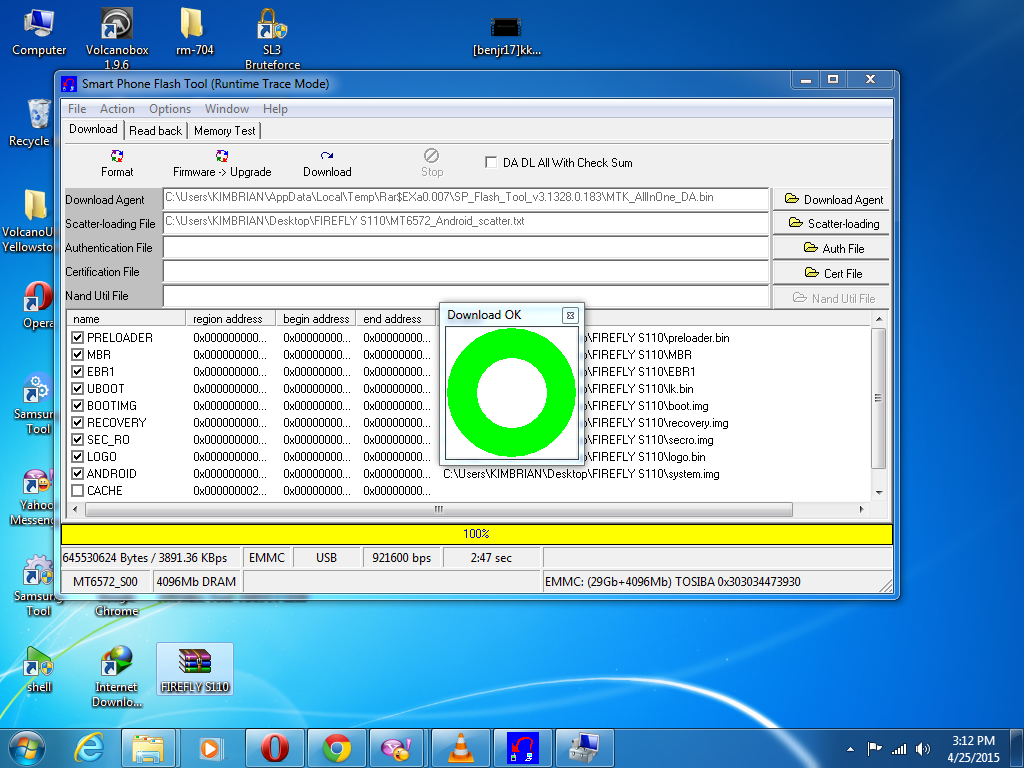Launch VLC media player from taskbar
This screenshot has width=1024, height=768.
point(459,747)
